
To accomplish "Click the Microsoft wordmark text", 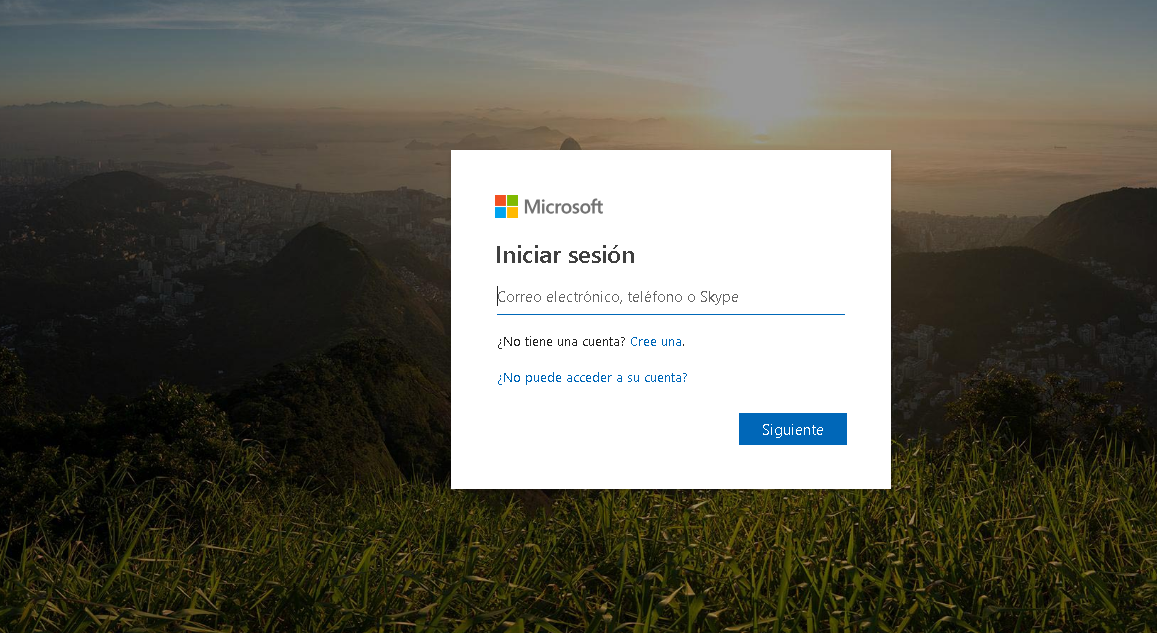I will point(564,207).
